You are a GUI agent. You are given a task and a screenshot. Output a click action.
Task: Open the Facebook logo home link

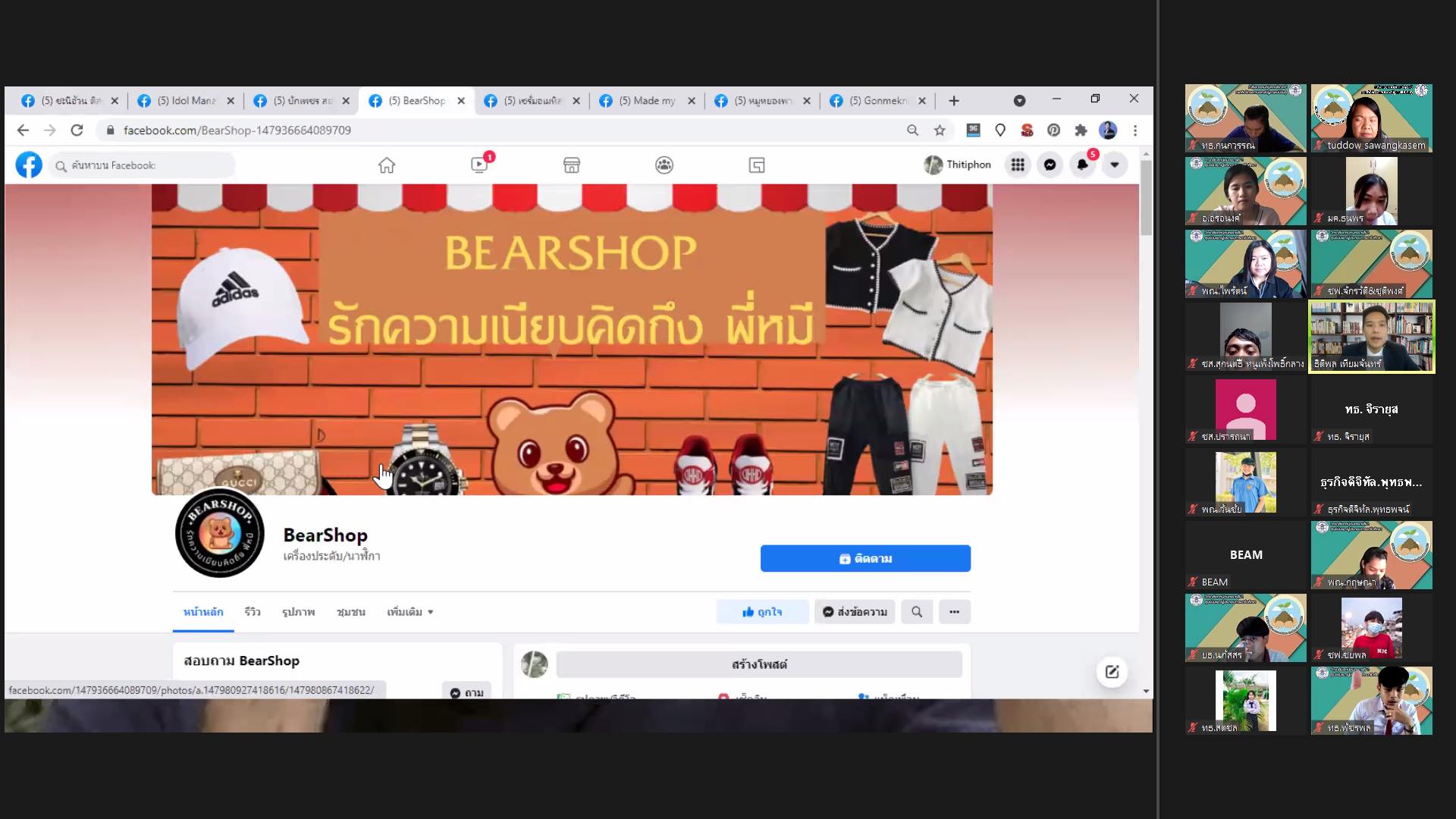(29, 165)
